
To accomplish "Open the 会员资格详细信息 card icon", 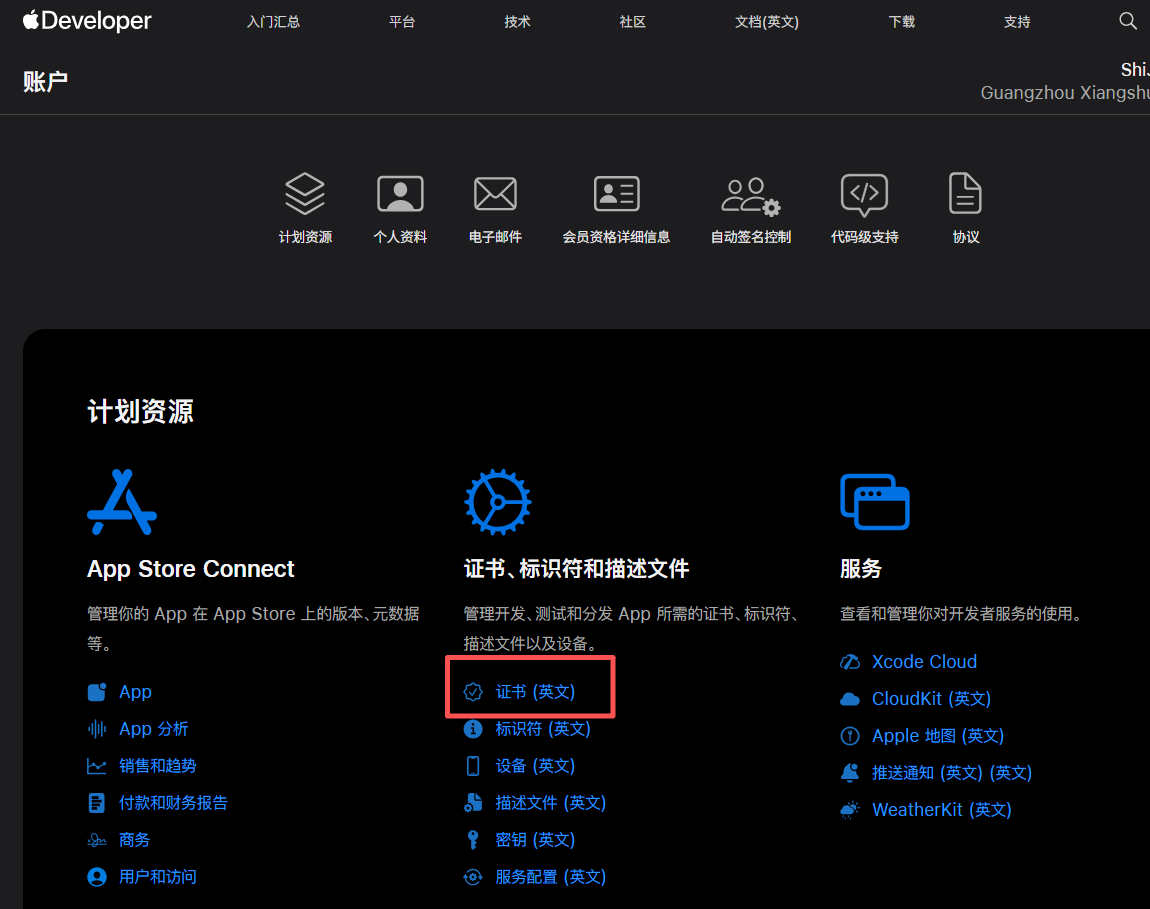I will (616, 194).
